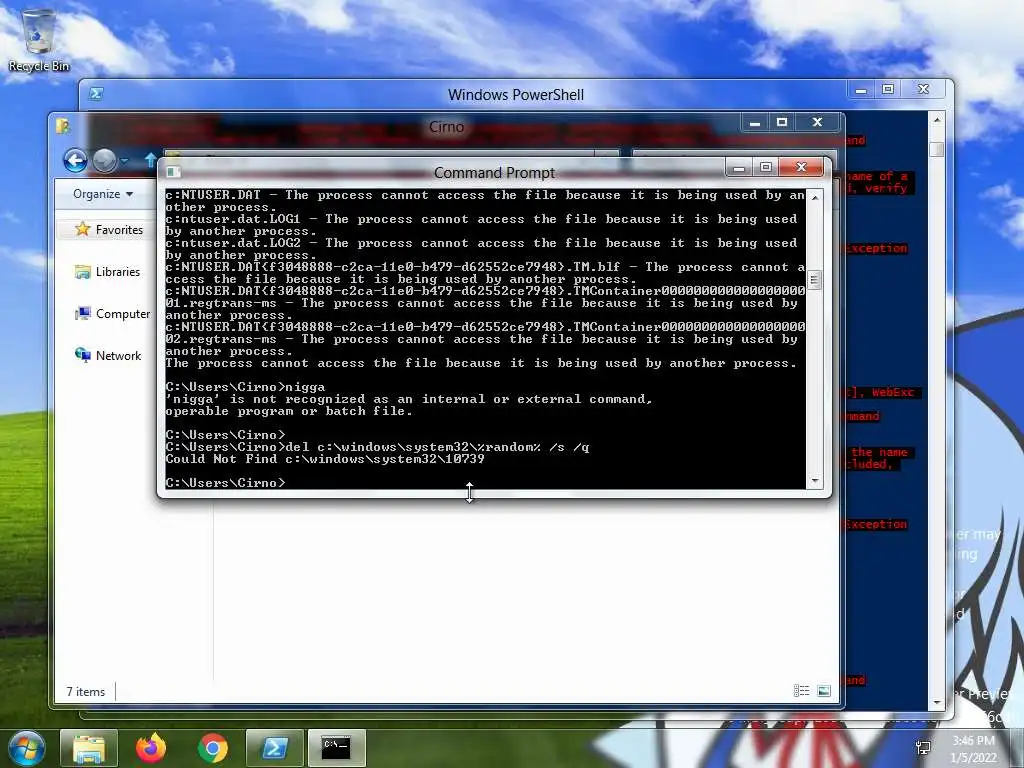Maximize the Command Prompt window
The image size is (1024, 768).
(x=766, y=168)
